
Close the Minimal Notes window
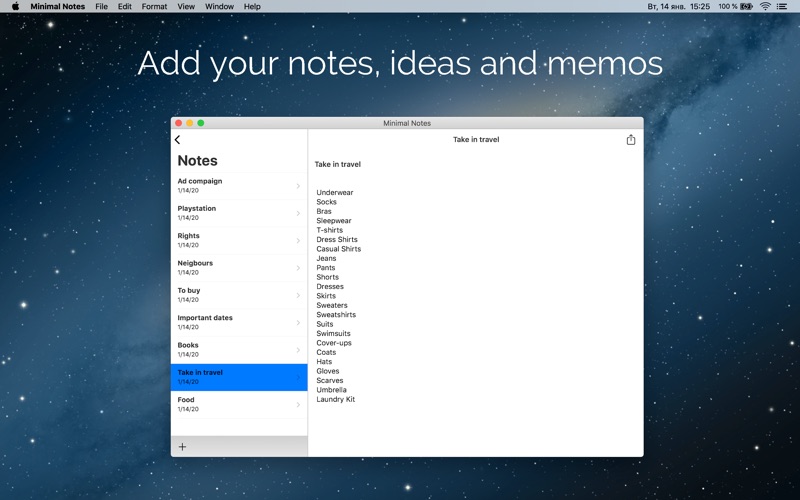pos(179,123)
